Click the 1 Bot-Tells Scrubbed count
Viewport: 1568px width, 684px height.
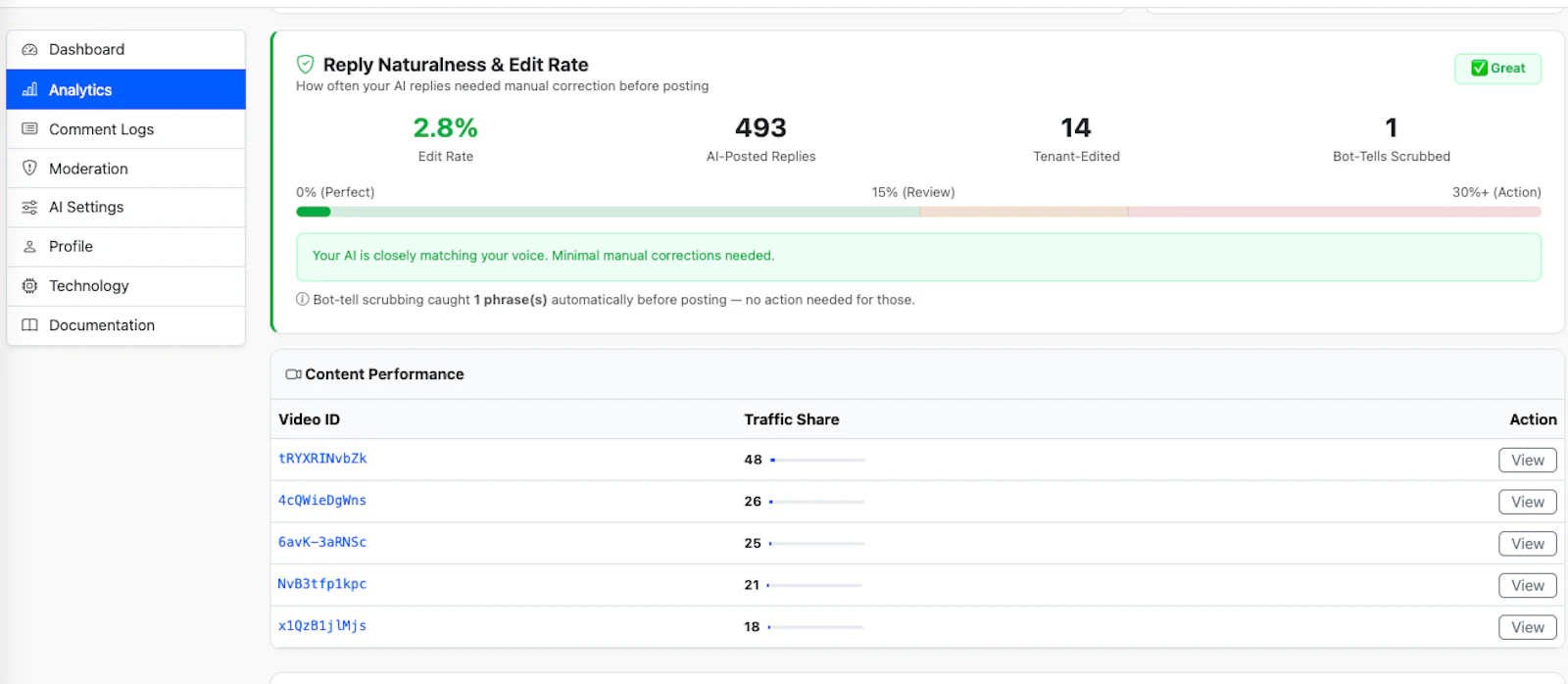1391,128
